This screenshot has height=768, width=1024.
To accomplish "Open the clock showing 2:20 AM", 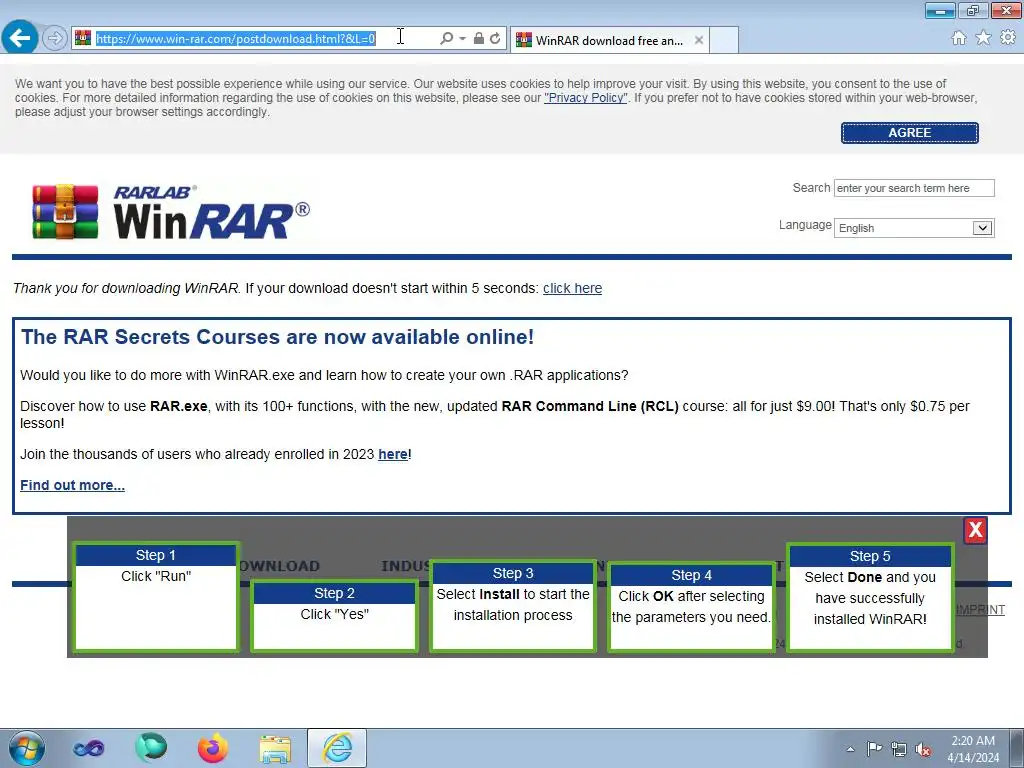I will [973, 749].
